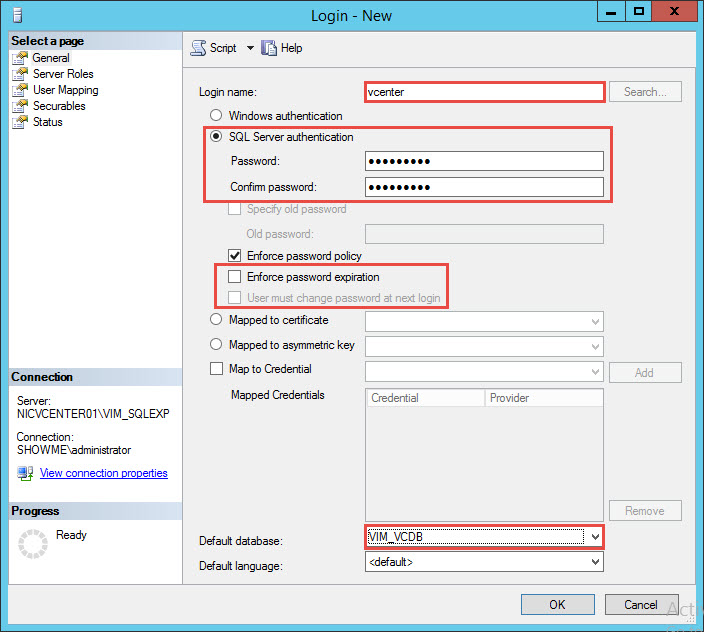Click the Provider column header
Screen dimensions: 704x632
point(544,398)
